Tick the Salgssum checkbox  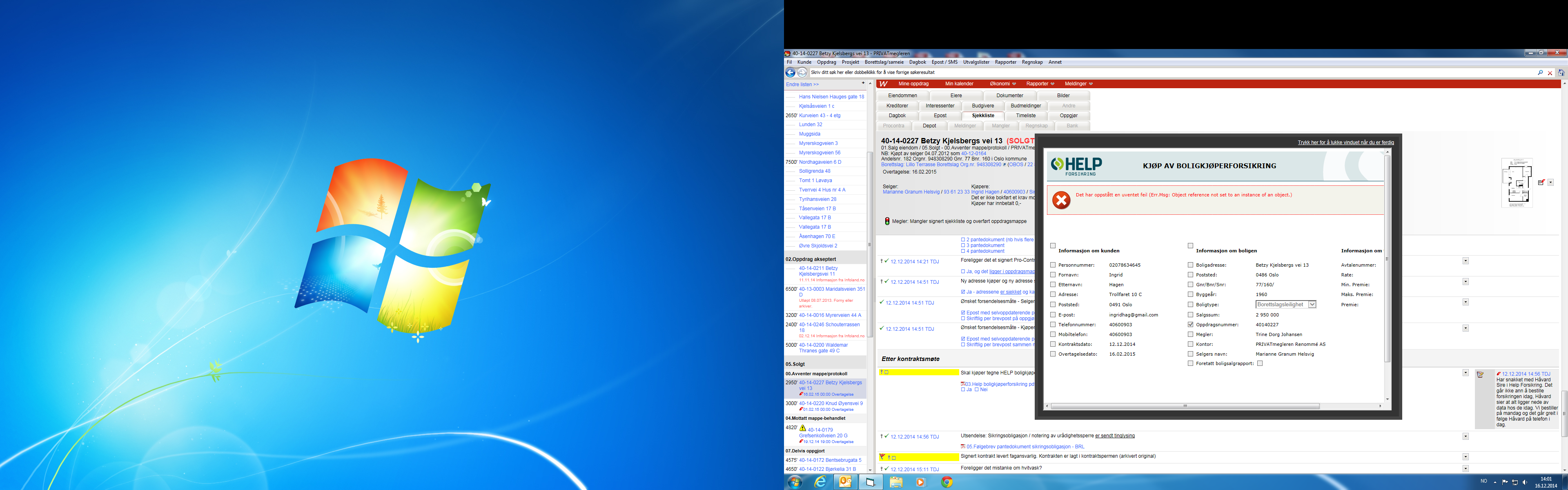tap(1191, 315)
